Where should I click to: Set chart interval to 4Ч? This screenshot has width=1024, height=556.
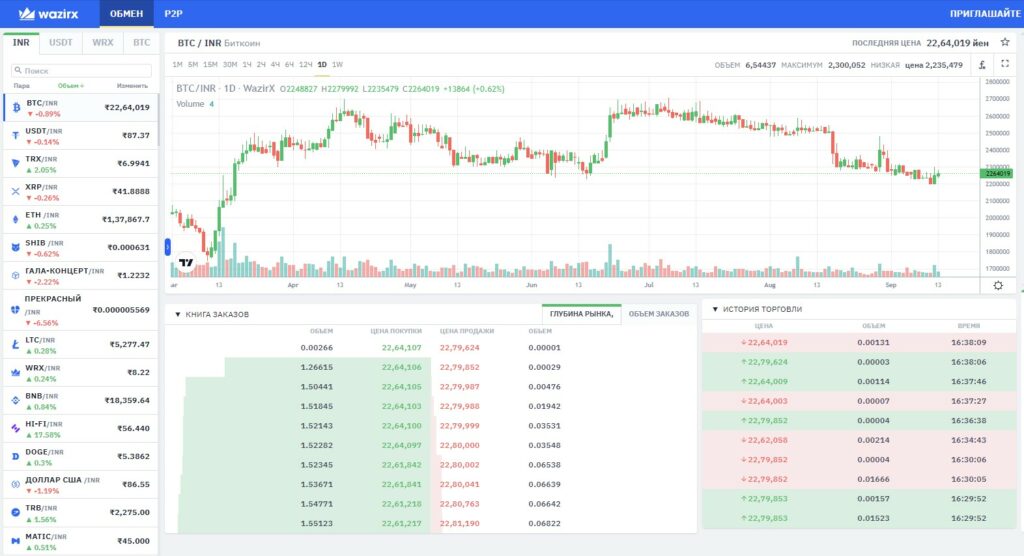tap(275, 65)
